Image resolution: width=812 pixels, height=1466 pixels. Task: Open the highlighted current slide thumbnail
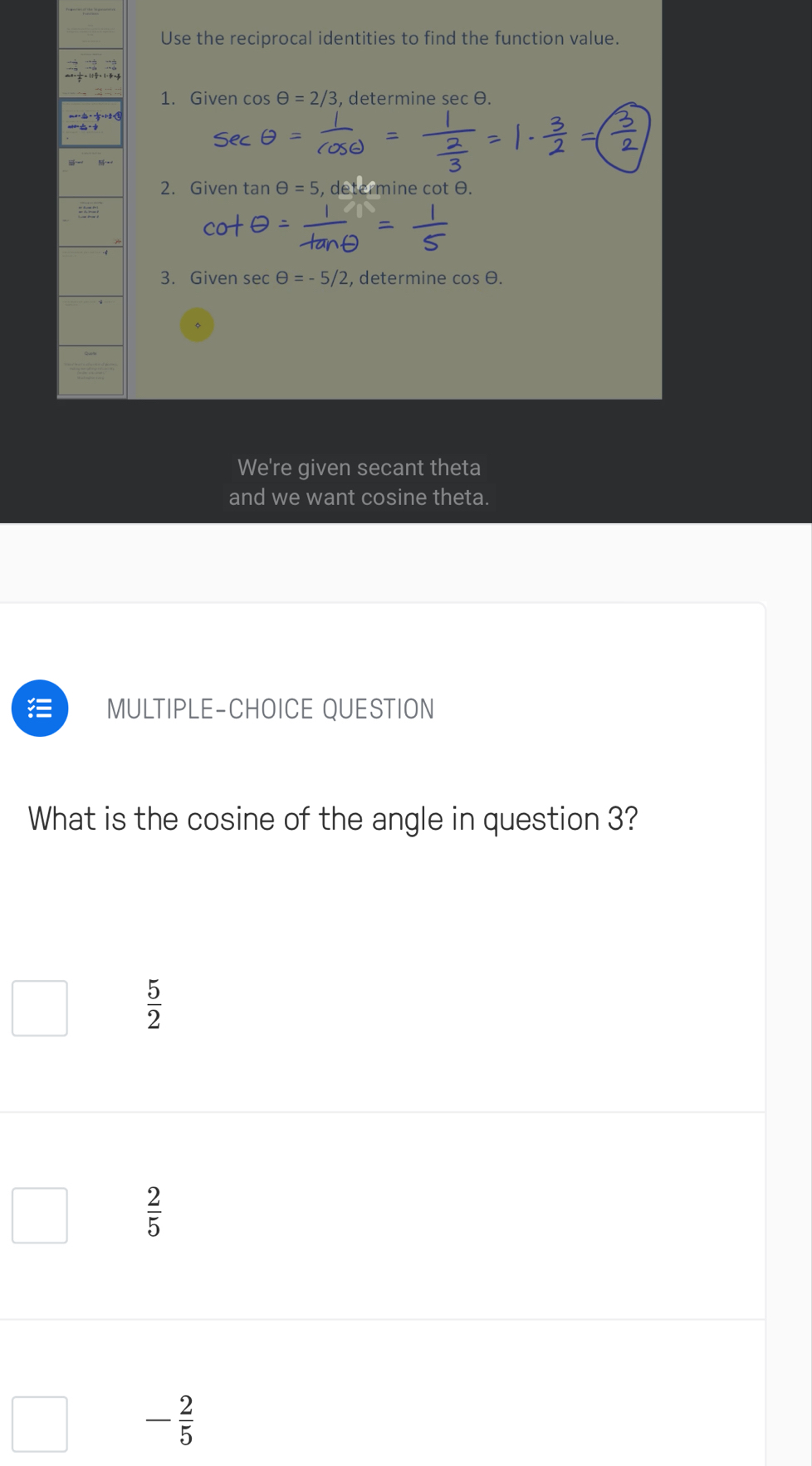[x=90, y=123]
